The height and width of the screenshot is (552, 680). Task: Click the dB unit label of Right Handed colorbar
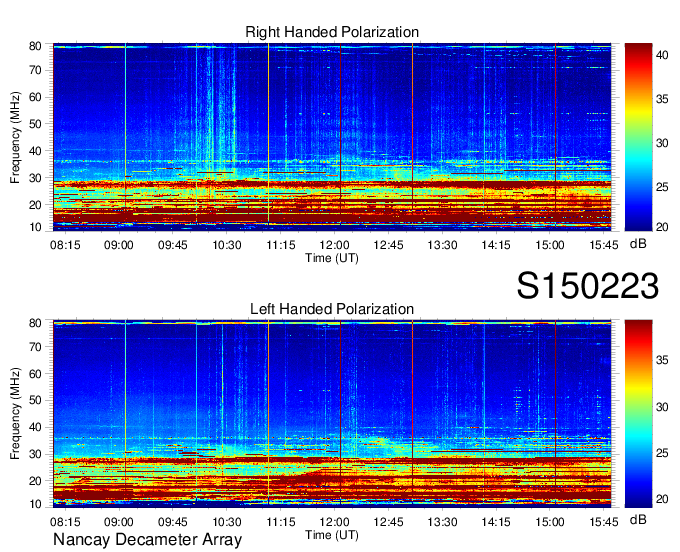click(x=638, y=244)
